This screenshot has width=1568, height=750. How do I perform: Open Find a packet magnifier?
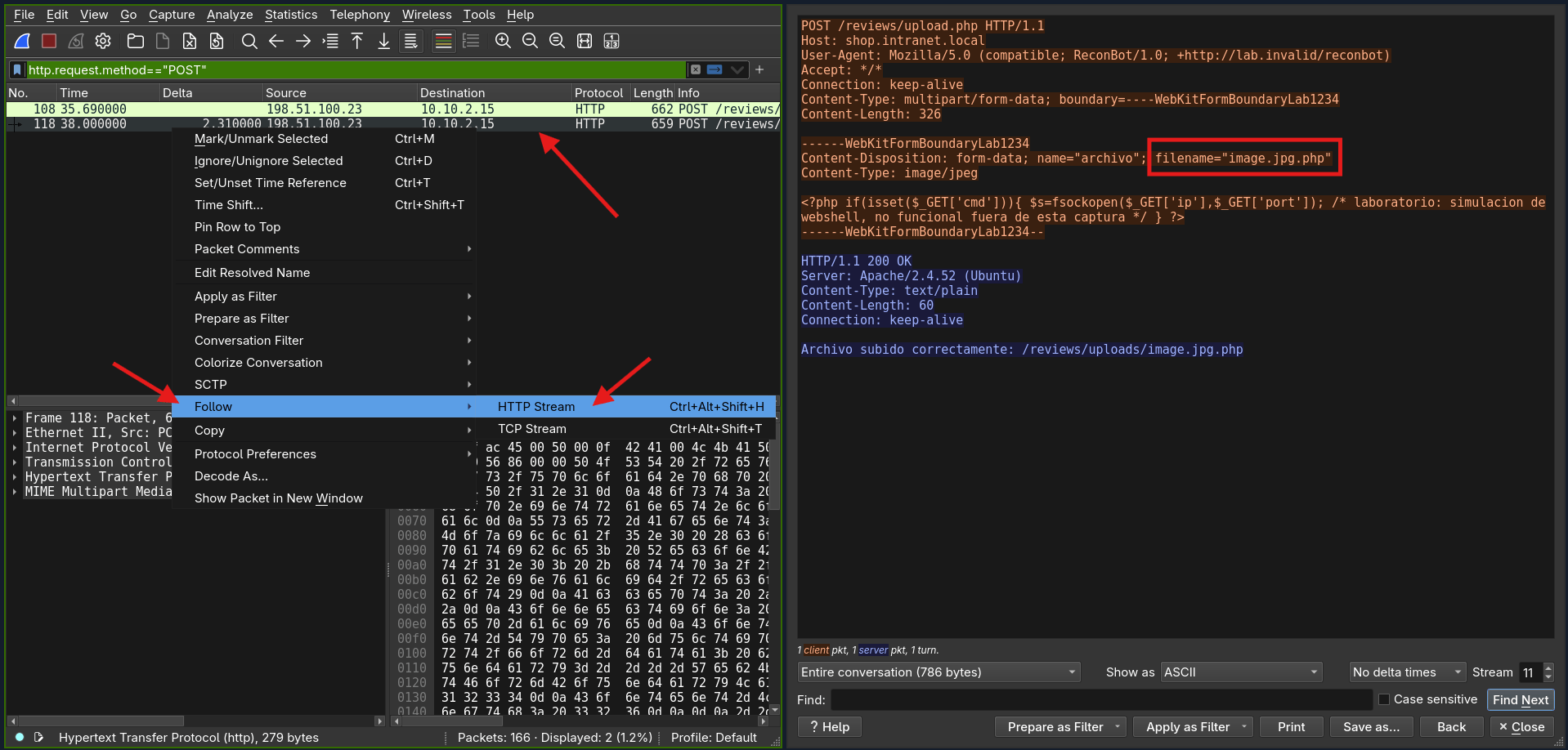[249, 41]
